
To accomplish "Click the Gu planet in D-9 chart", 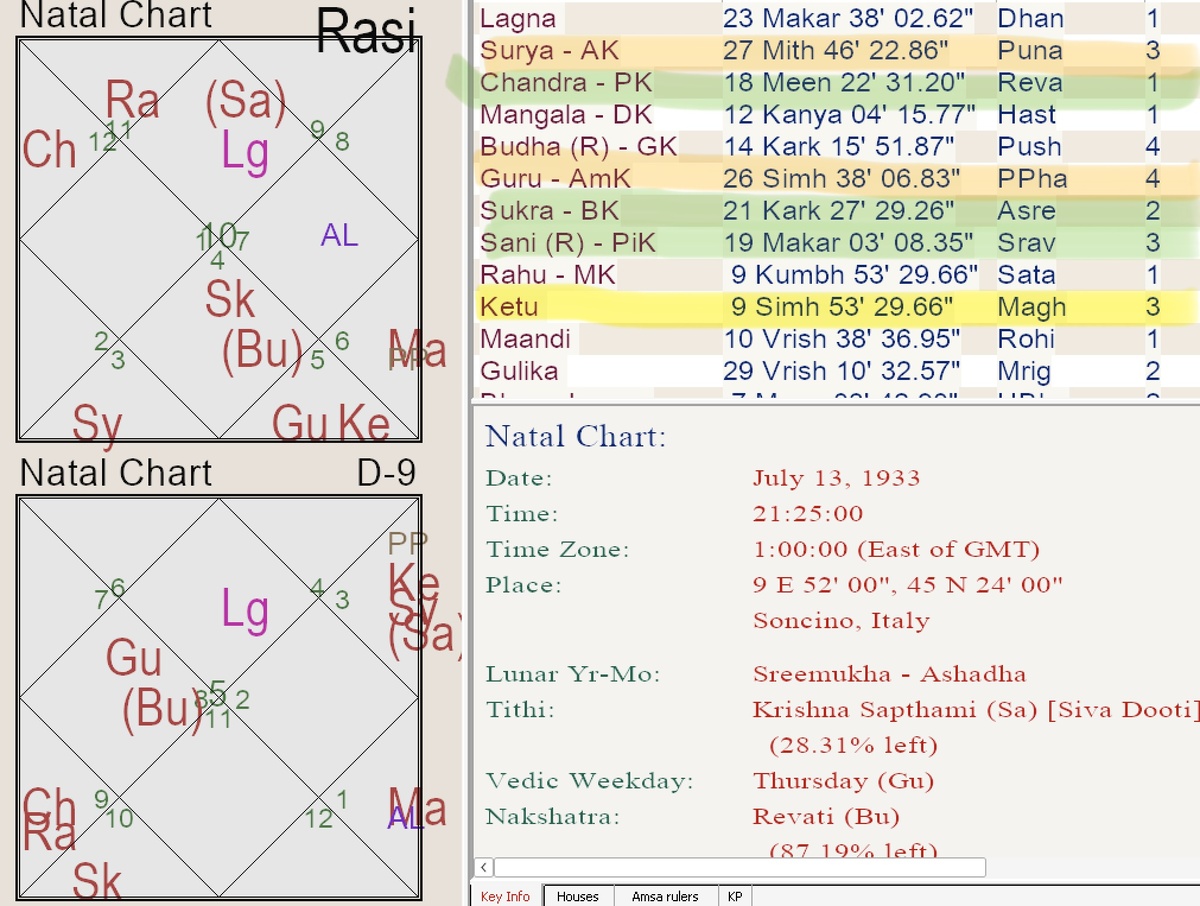I will click(x=134, y=658).
